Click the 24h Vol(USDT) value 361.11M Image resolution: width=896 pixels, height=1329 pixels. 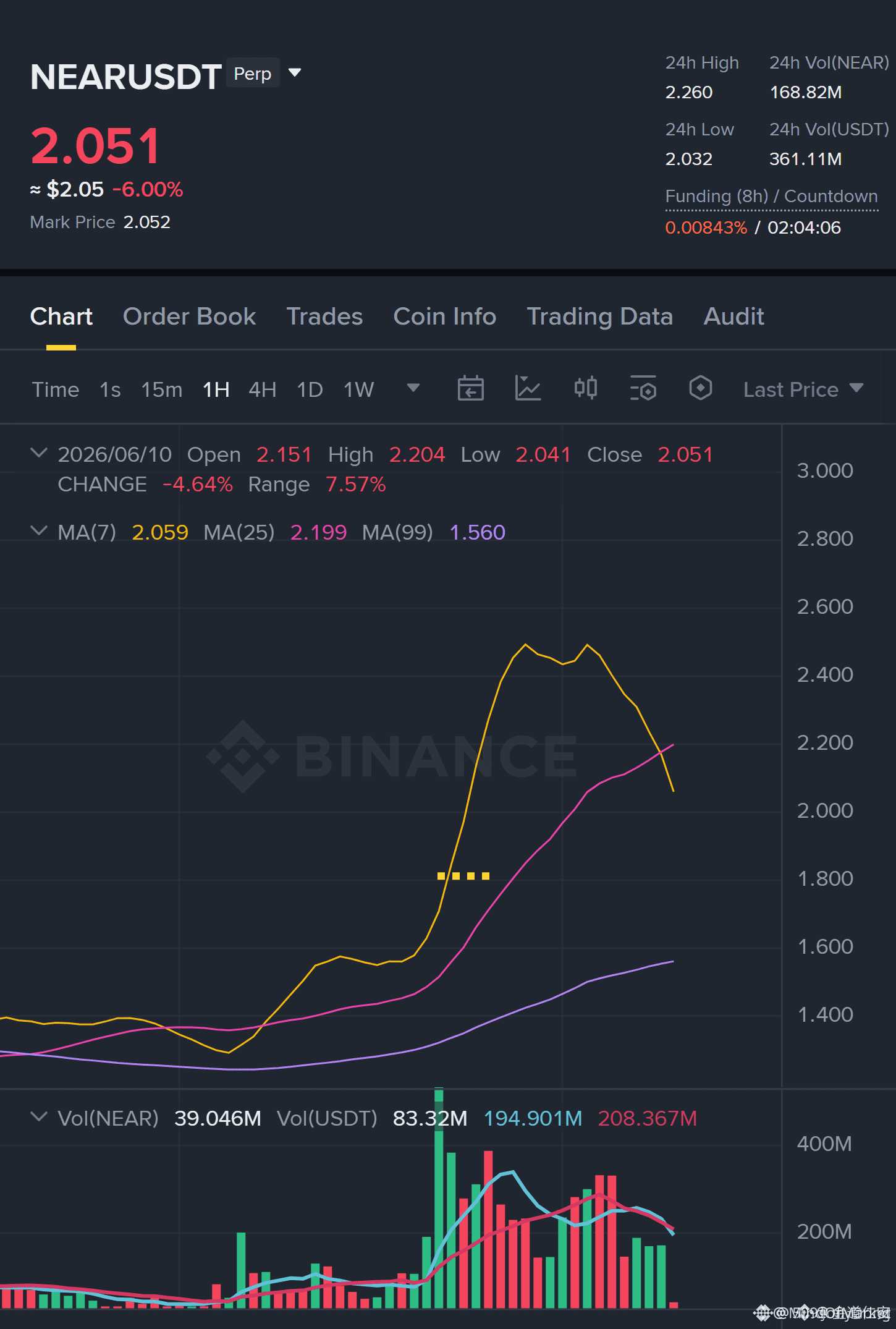(x=806, y=159)
